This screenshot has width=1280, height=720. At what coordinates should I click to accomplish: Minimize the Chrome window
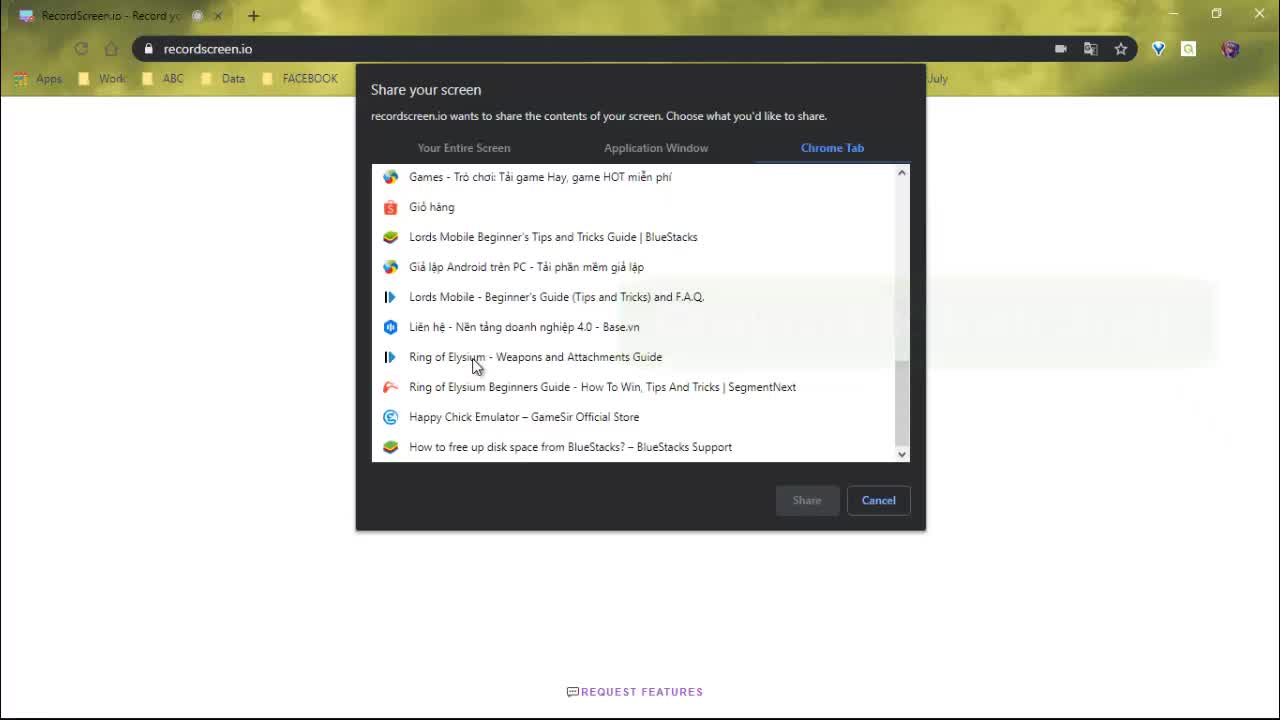tap(1173, 14)
